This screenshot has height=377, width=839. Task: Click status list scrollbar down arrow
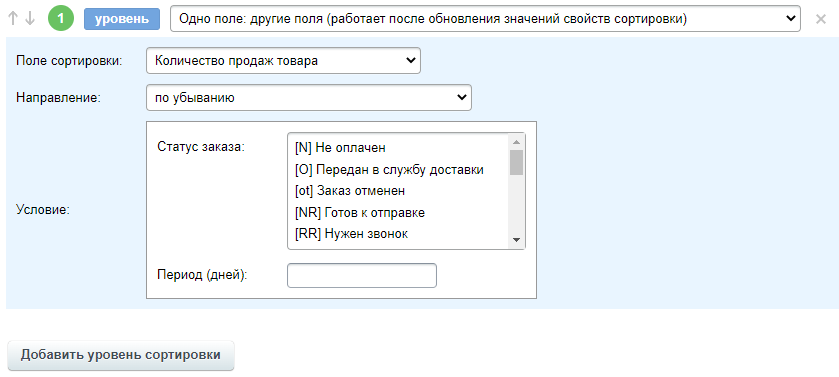click(x=516, y=240)
